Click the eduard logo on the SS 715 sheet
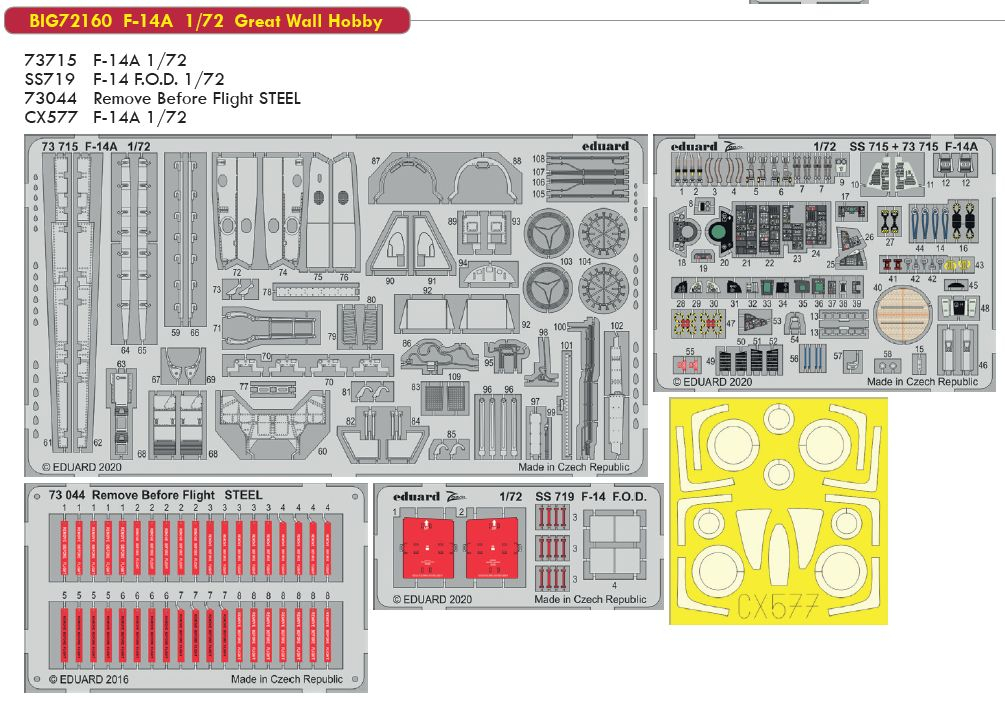Viewport: 1005px width, 715px height. coord(694,147)
